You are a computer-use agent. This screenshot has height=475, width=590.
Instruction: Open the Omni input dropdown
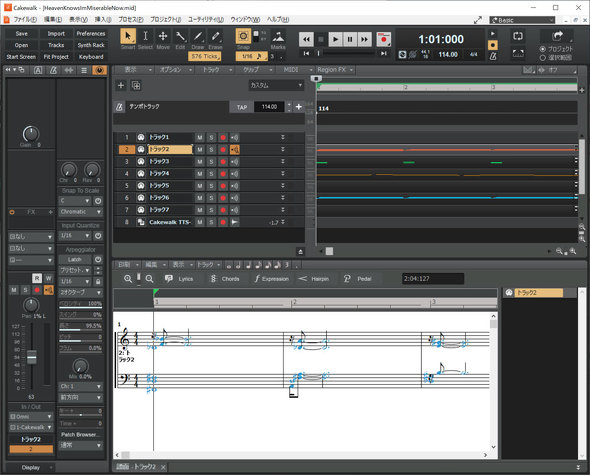tap(31, 417)
